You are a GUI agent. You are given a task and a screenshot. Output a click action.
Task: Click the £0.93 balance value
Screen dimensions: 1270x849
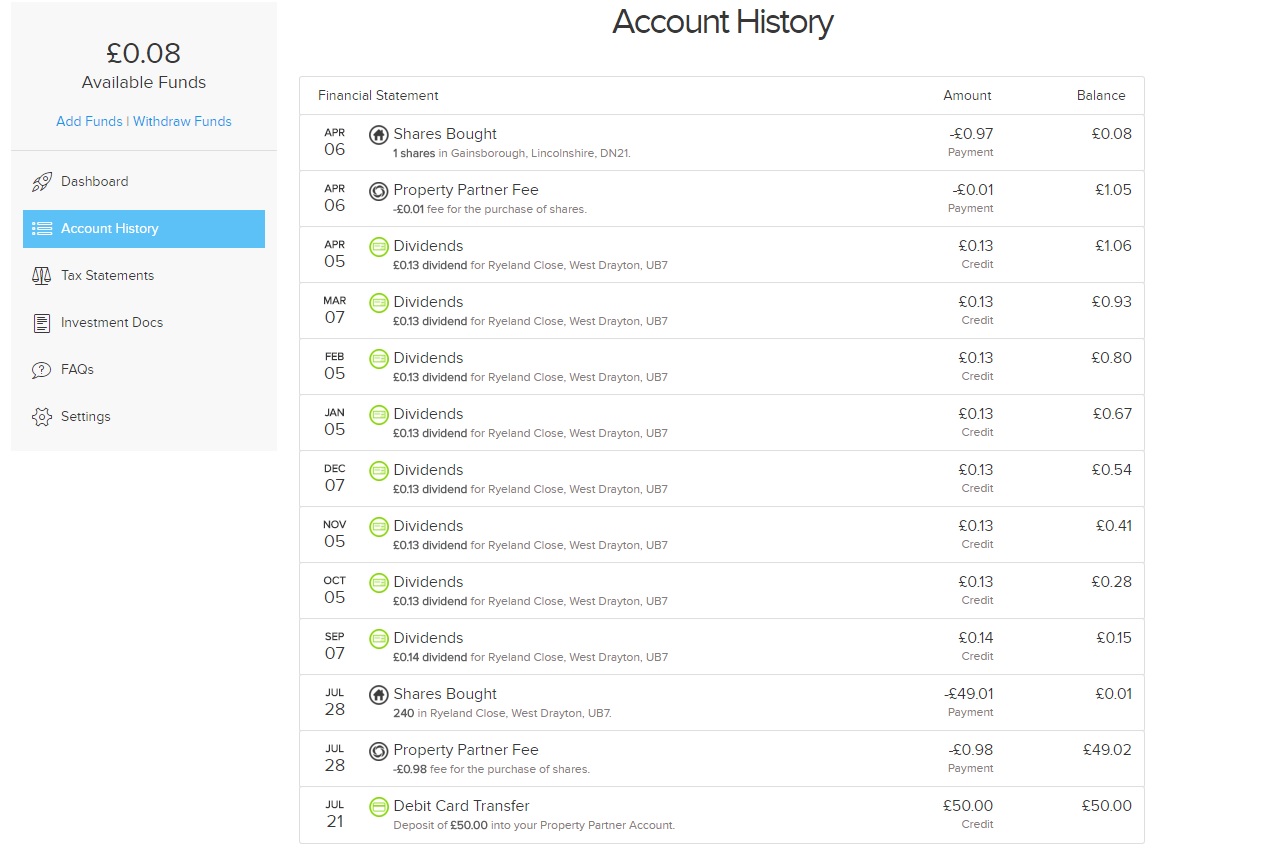click(1112, 302)
